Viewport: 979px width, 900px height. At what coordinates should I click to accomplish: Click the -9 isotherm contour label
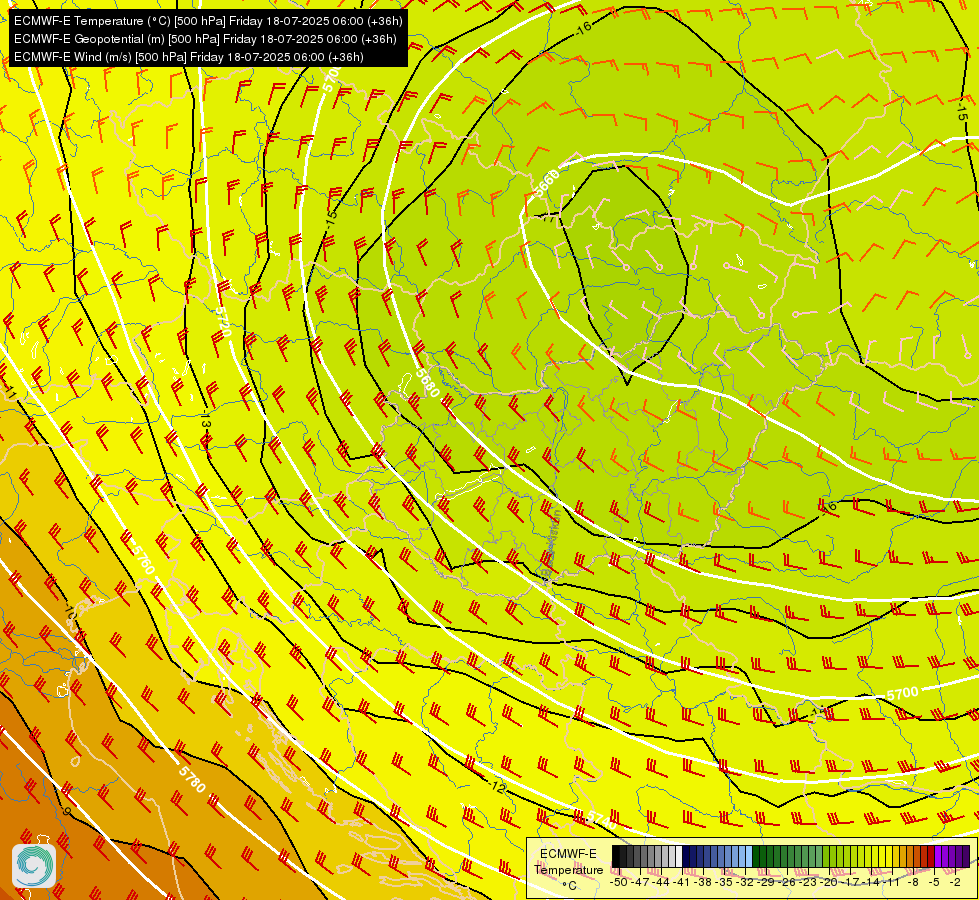67,811
